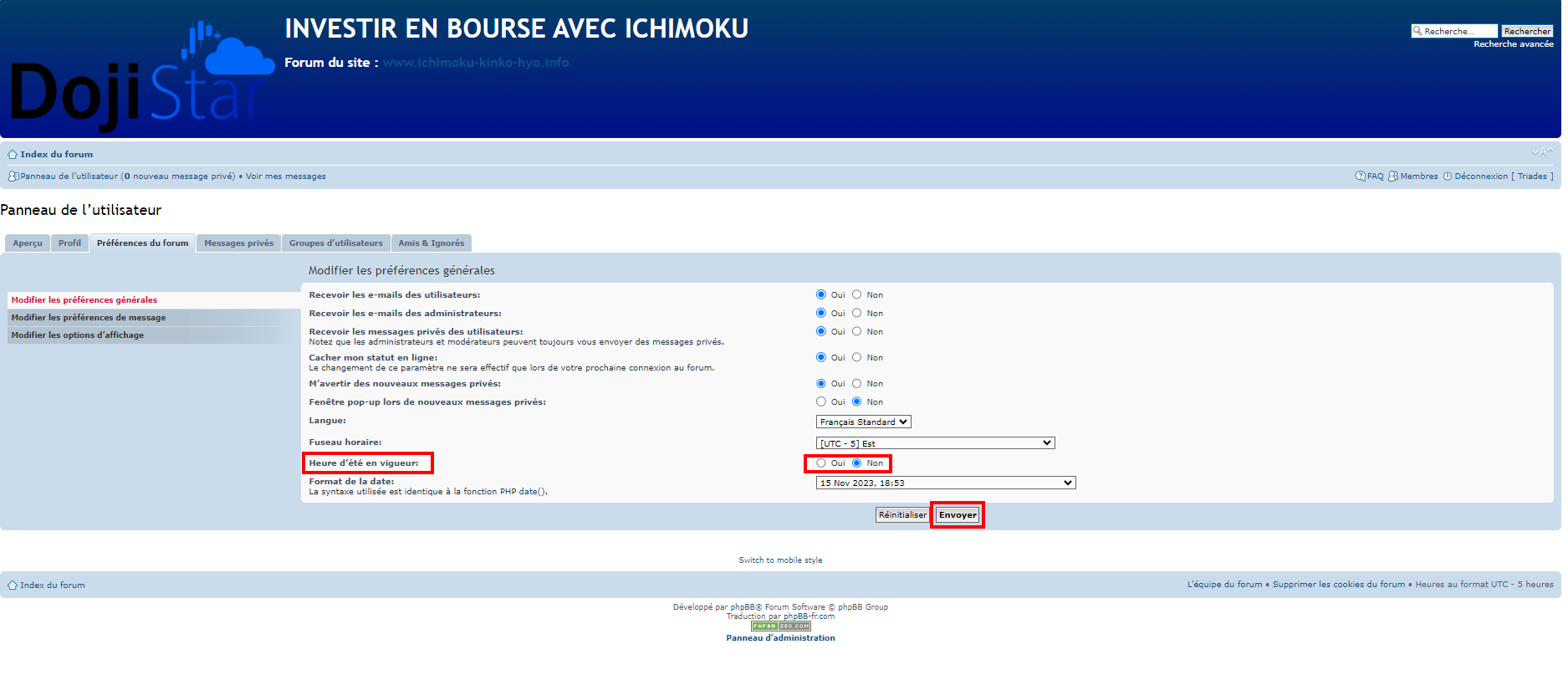Select Oui for Recevoir les e-mails des administrateurs
The height and width of the screenshot is (675, 1568).
[821, 314]
